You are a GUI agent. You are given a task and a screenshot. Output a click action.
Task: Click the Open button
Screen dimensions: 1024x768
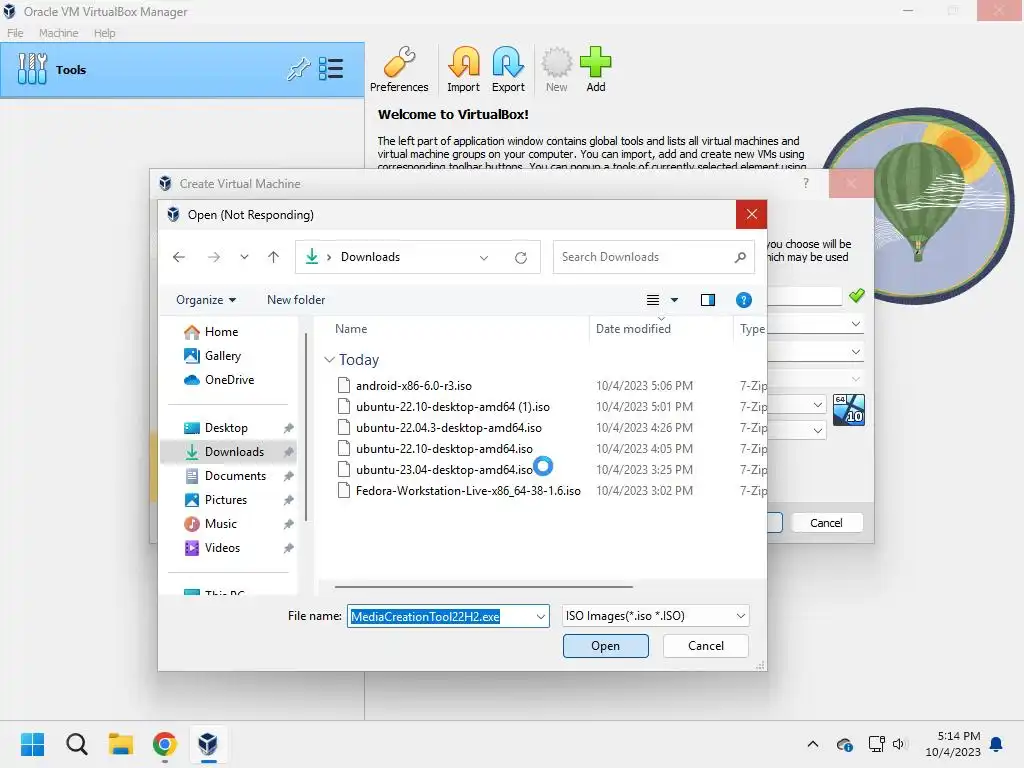point(605,646)
